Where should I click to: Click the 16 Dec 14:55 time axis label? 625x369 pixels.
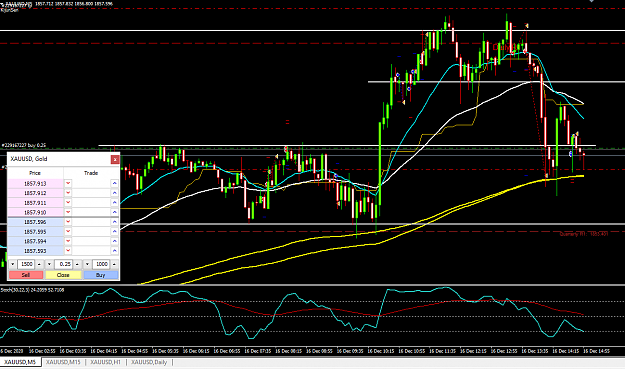[x=597, y=351]
